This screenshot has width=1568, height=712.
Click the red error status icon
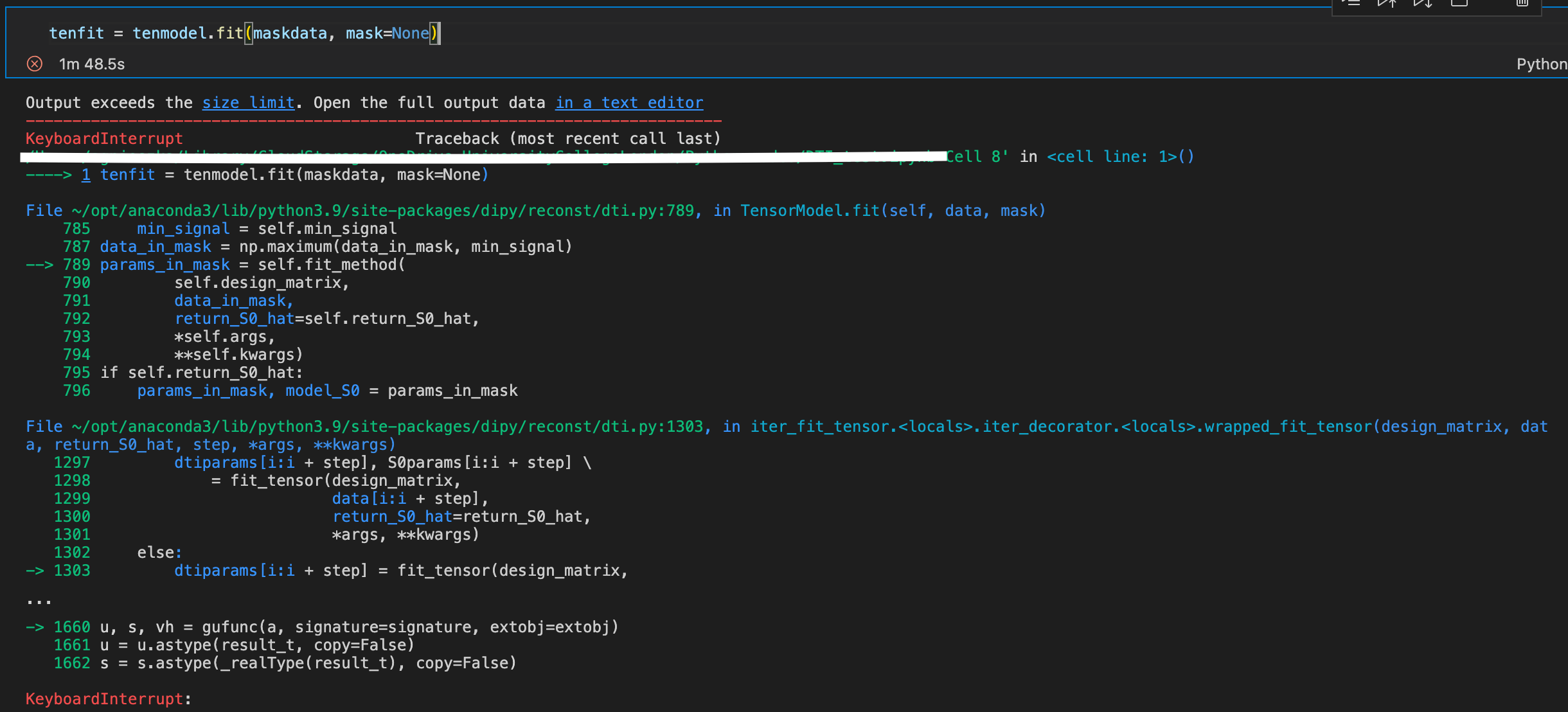coord(35,64)
